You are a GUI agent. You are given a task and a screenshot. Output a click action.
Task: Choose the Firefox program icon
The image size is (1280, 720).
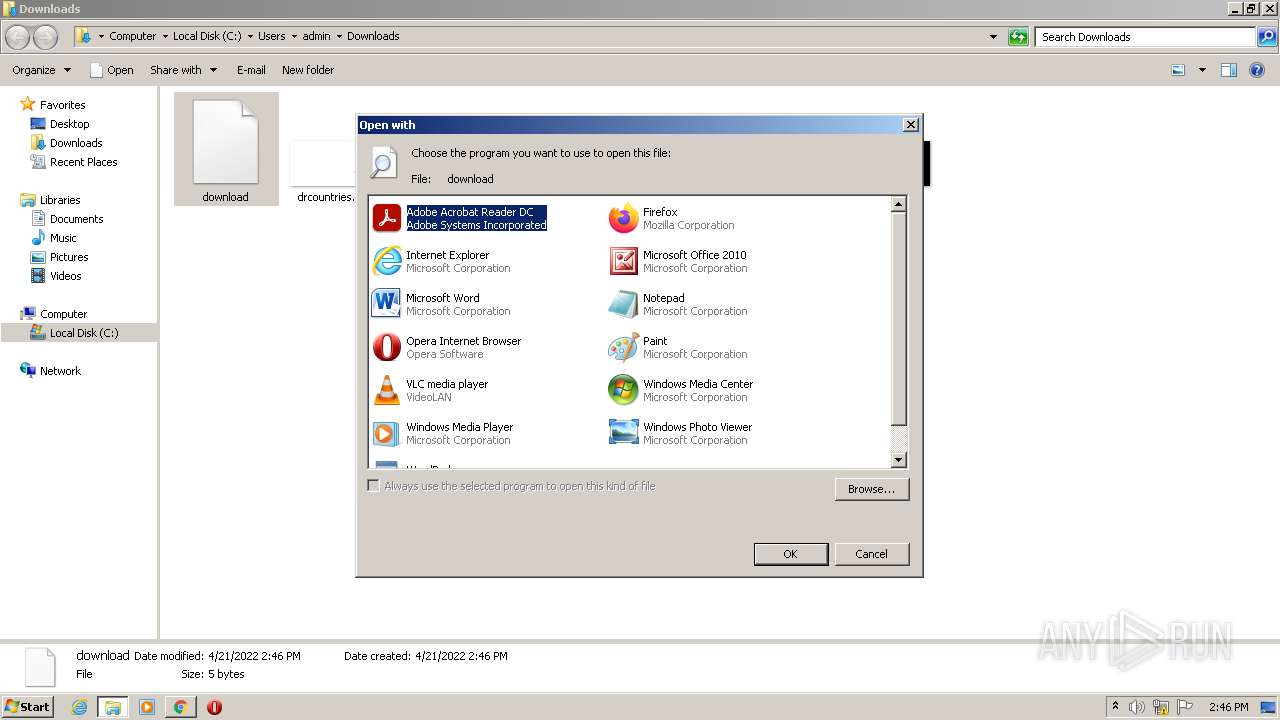623,218
